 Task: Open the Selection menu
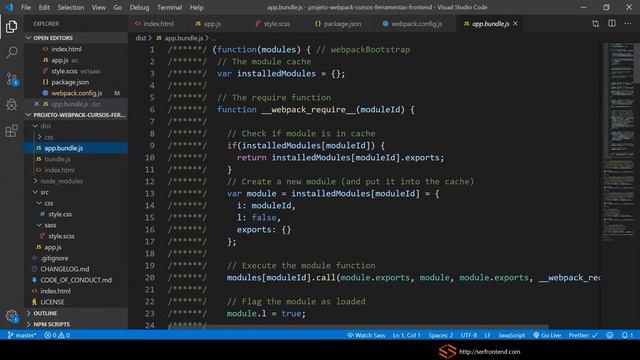(x=71, y=7)
